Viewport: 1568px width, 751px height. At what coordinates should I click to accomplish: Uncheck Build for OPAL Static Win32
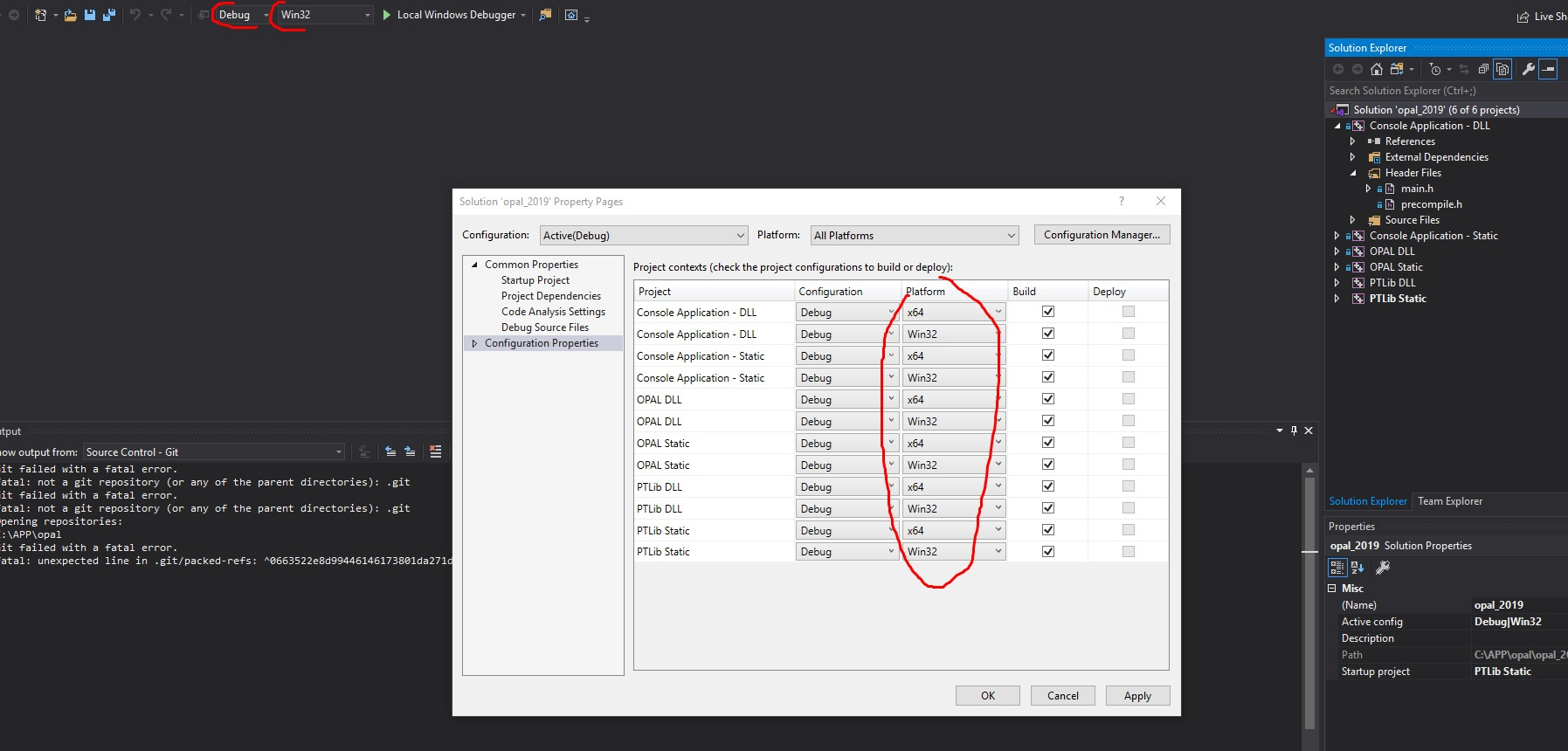1048,465
